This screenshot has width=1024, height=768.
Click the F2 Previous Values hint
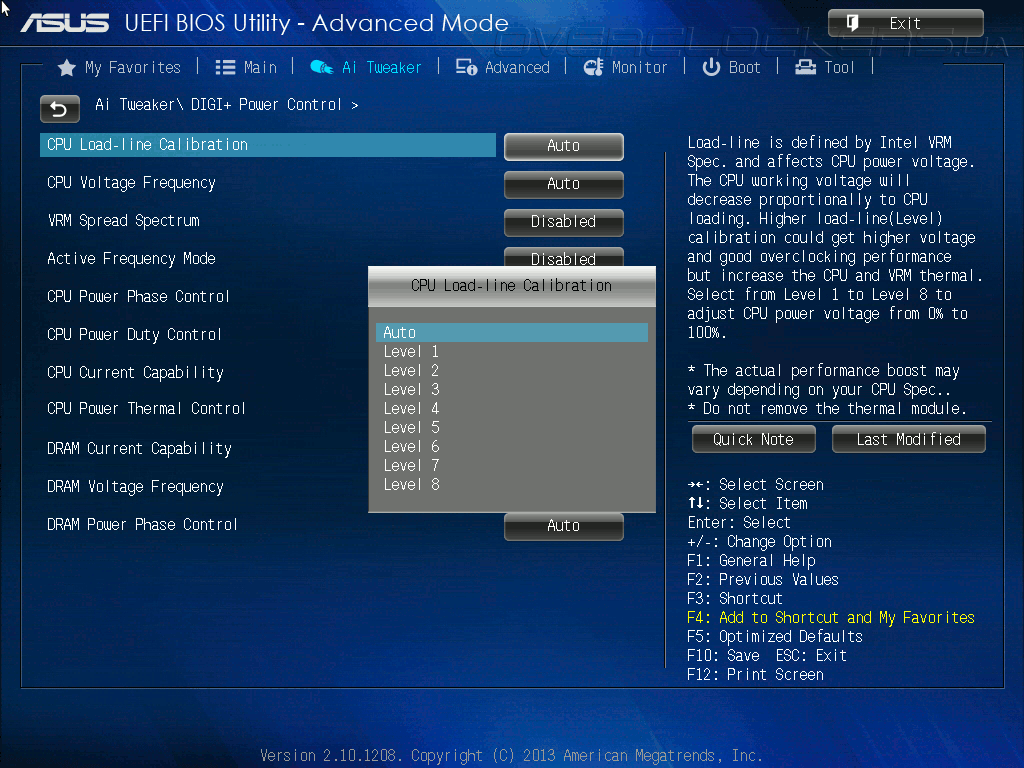pyautogui.click(x=763, y=579)
